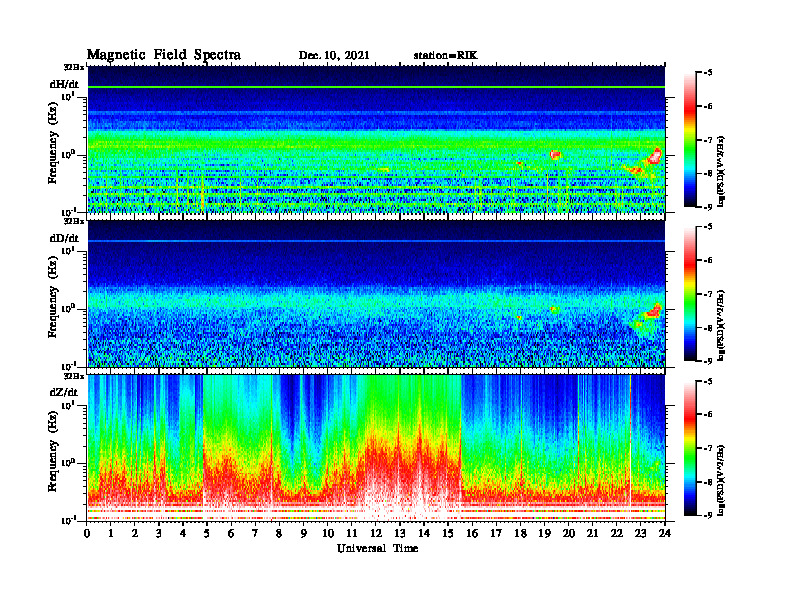The height and width of the screenshot is (612, 792).
Task: Click hour tick label 22 on the time axis
Action: [x=617, y=534]
